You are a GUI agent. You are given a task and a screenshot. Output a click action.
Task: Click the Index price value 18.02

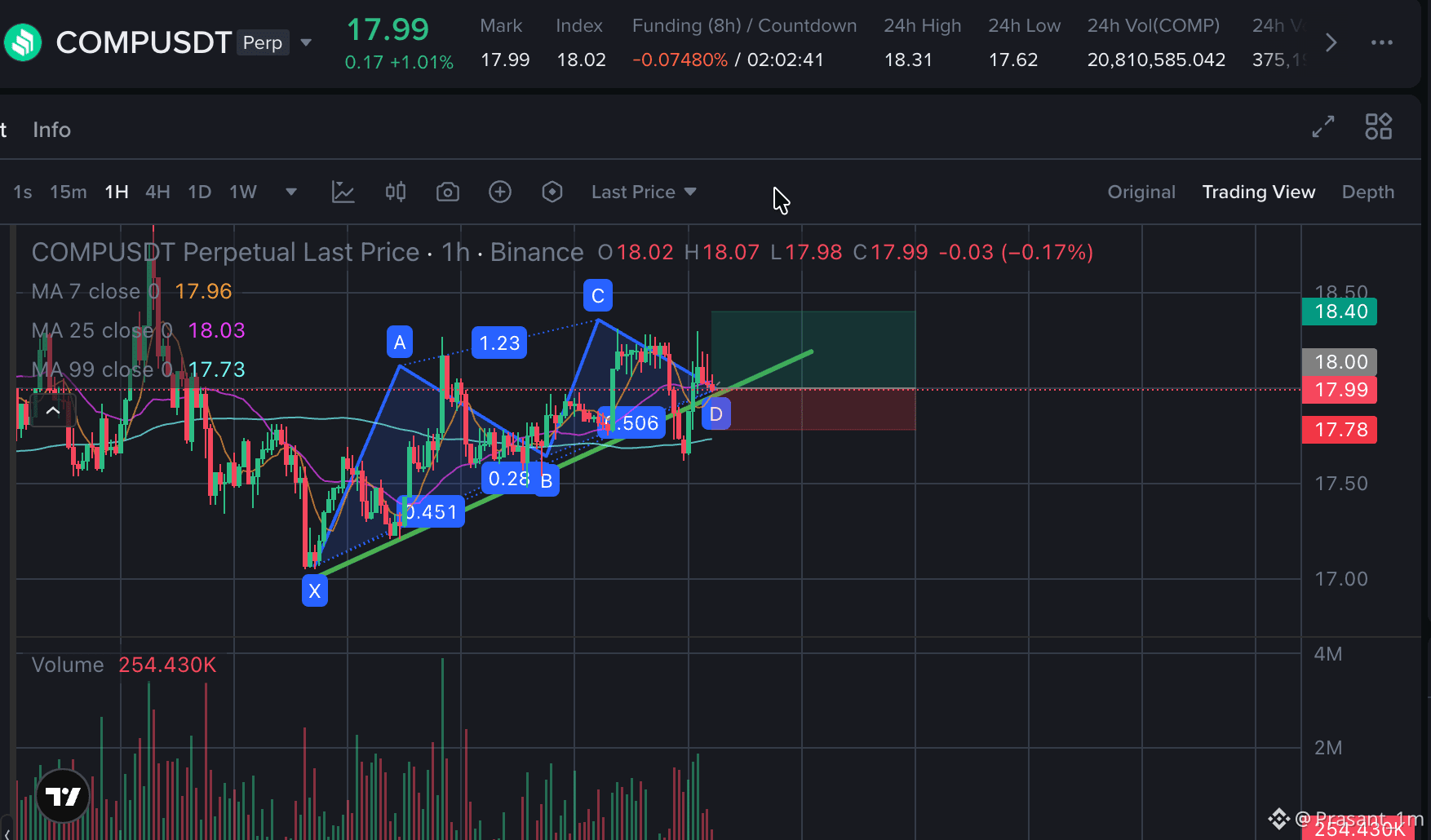[x=581, y=60]
